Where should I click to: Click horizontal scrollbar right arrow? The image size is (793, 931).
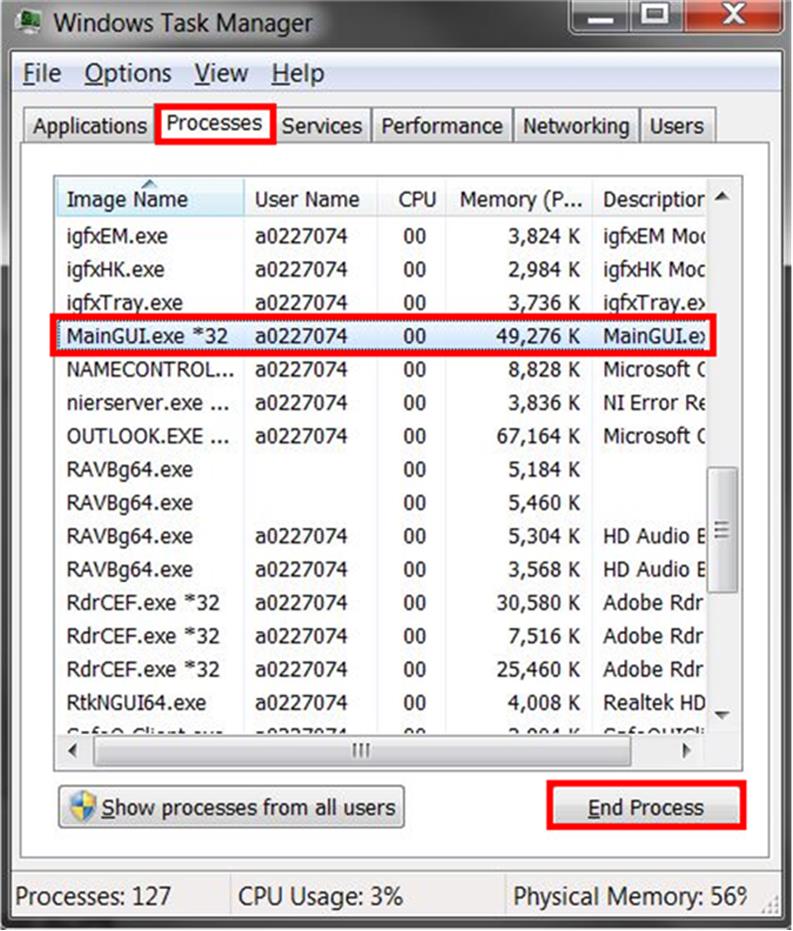point(687,749)
